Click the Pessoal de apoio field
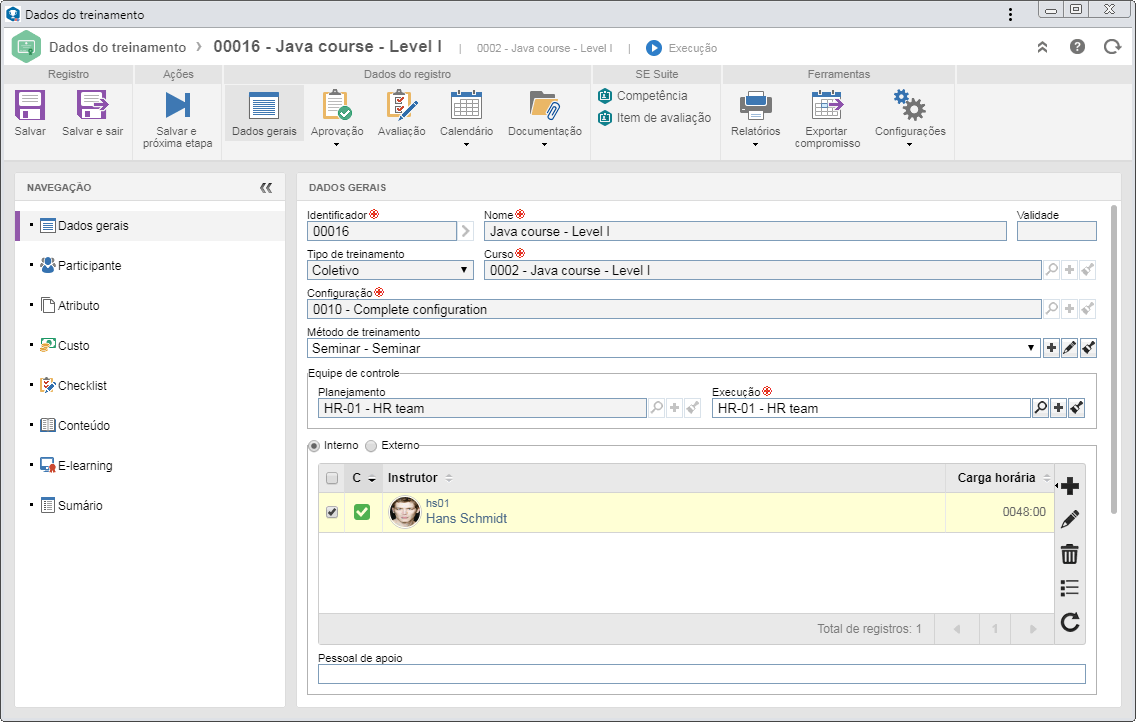This screenshot has height=722, width=1136. 701,674
